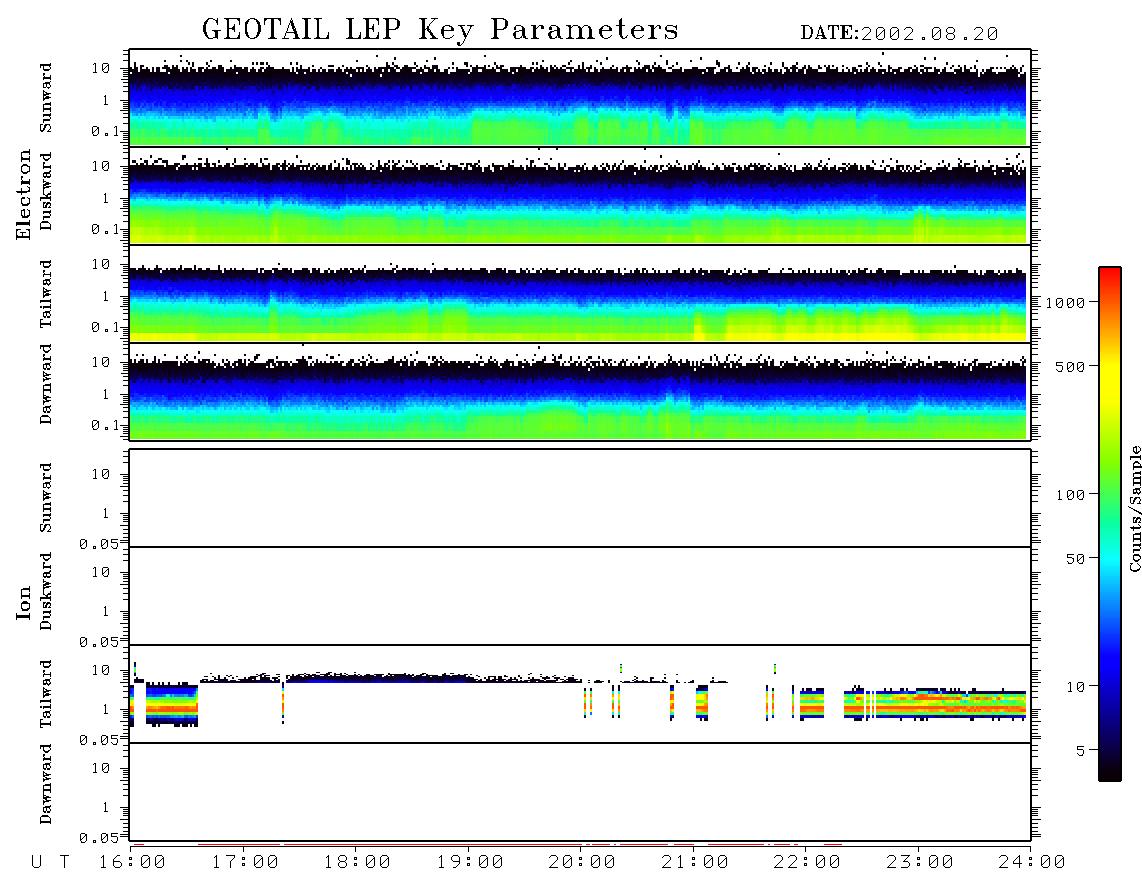Select the Ion 'Sunward' axis label

[46, 498]
